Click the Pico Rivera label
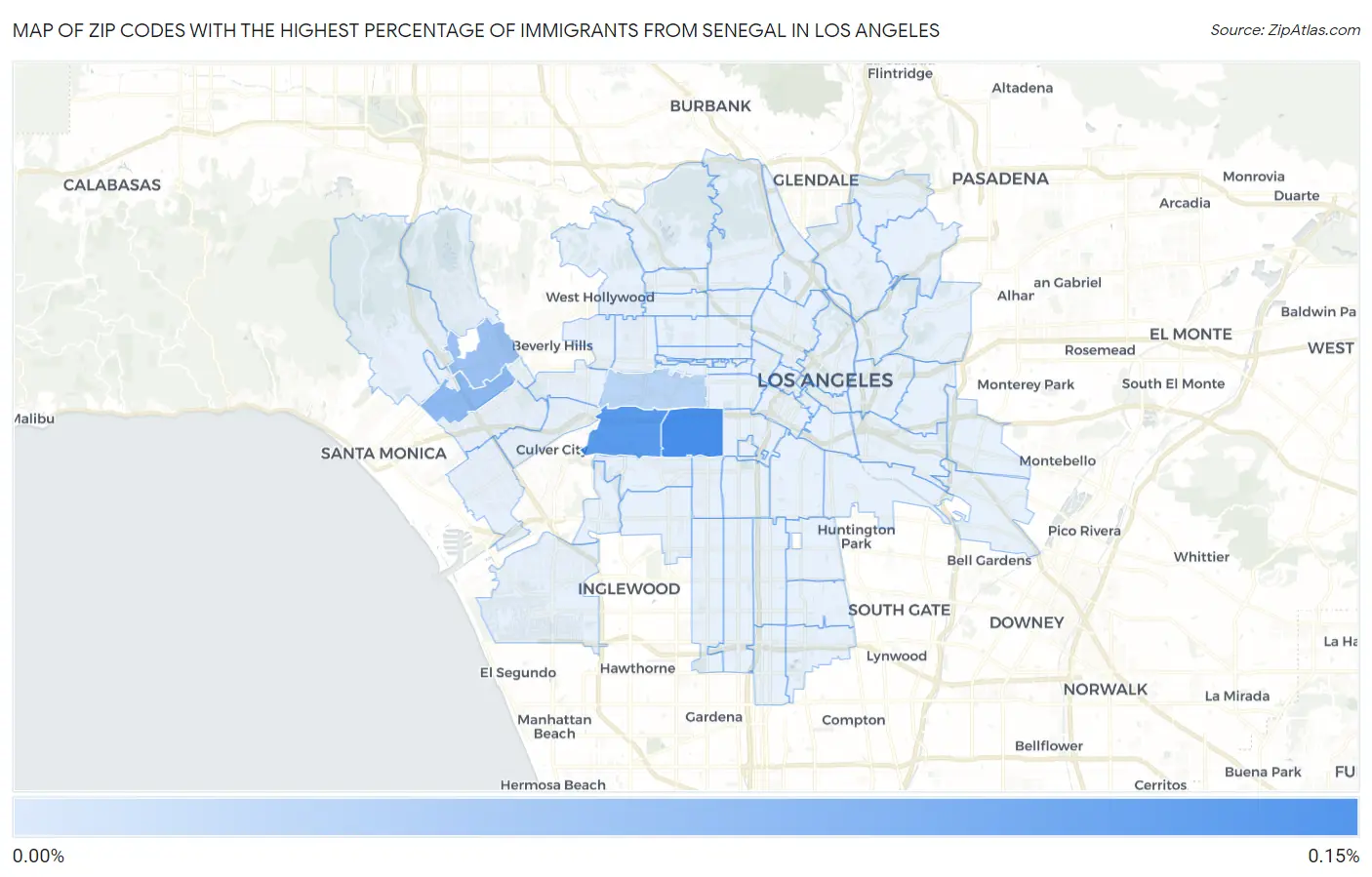1372x877 pixels. click(1084, 532)
